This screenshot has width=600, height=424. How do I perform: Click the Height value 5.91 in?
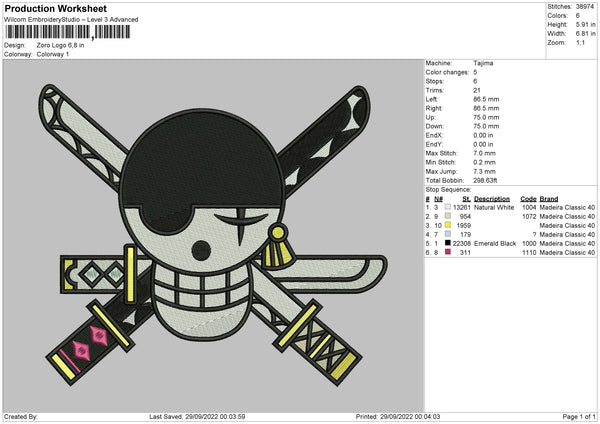585,24
